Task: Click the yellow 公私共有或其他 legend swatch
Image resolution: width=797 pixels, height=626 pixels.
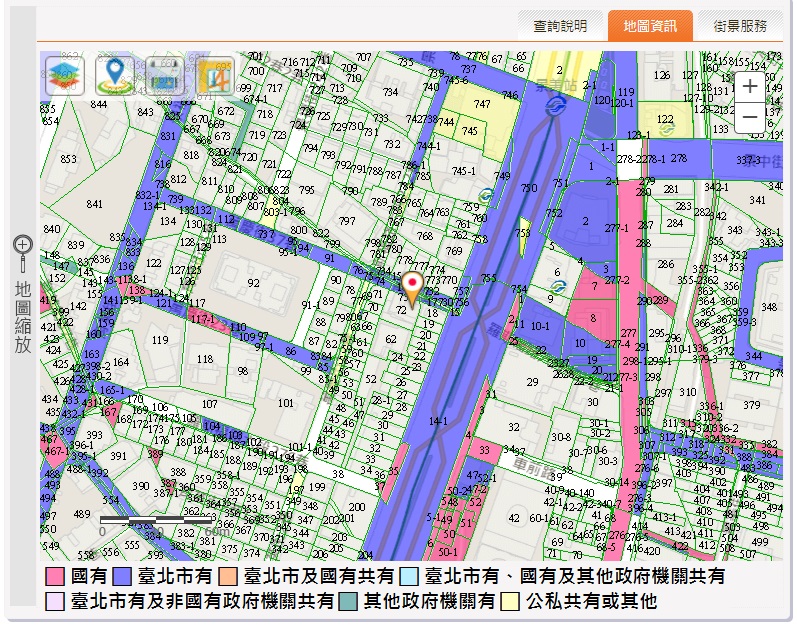Action: pos(510,601)
